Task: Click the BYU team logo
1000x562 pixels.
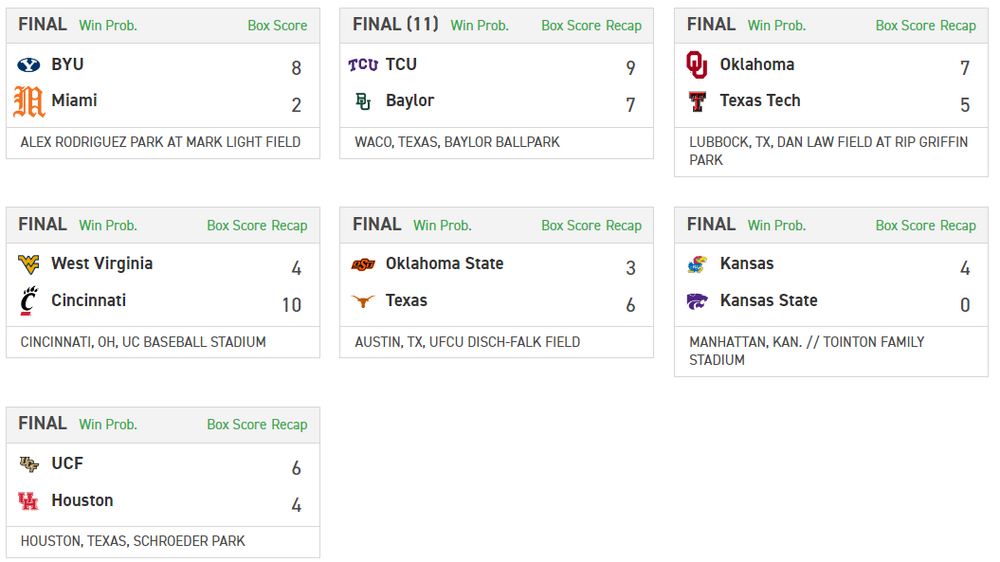Action: pyautogui.click(x=29, y=65)
